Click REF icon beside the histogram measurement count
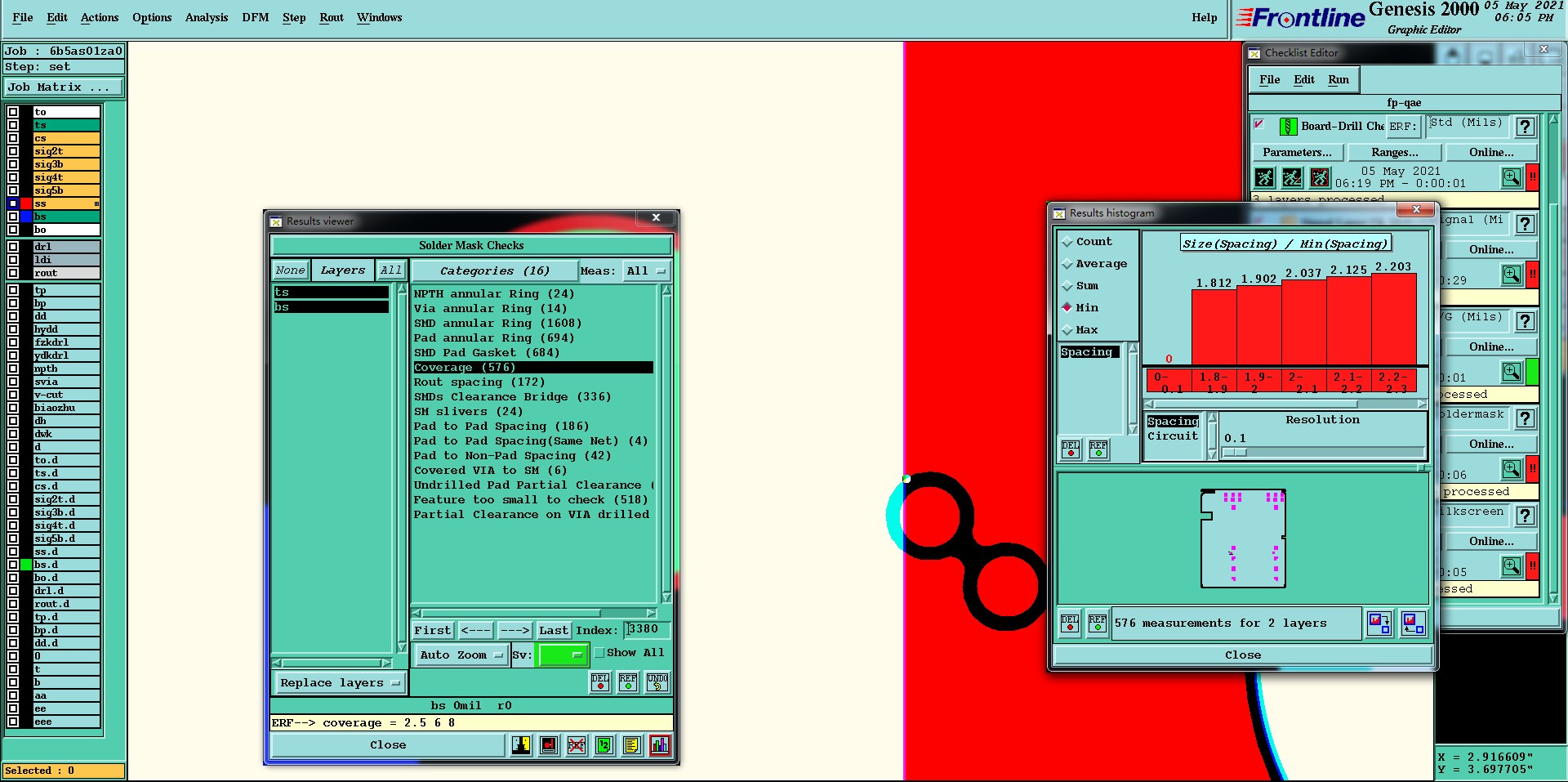The image size is (1568, 782). pos(1098,623)
